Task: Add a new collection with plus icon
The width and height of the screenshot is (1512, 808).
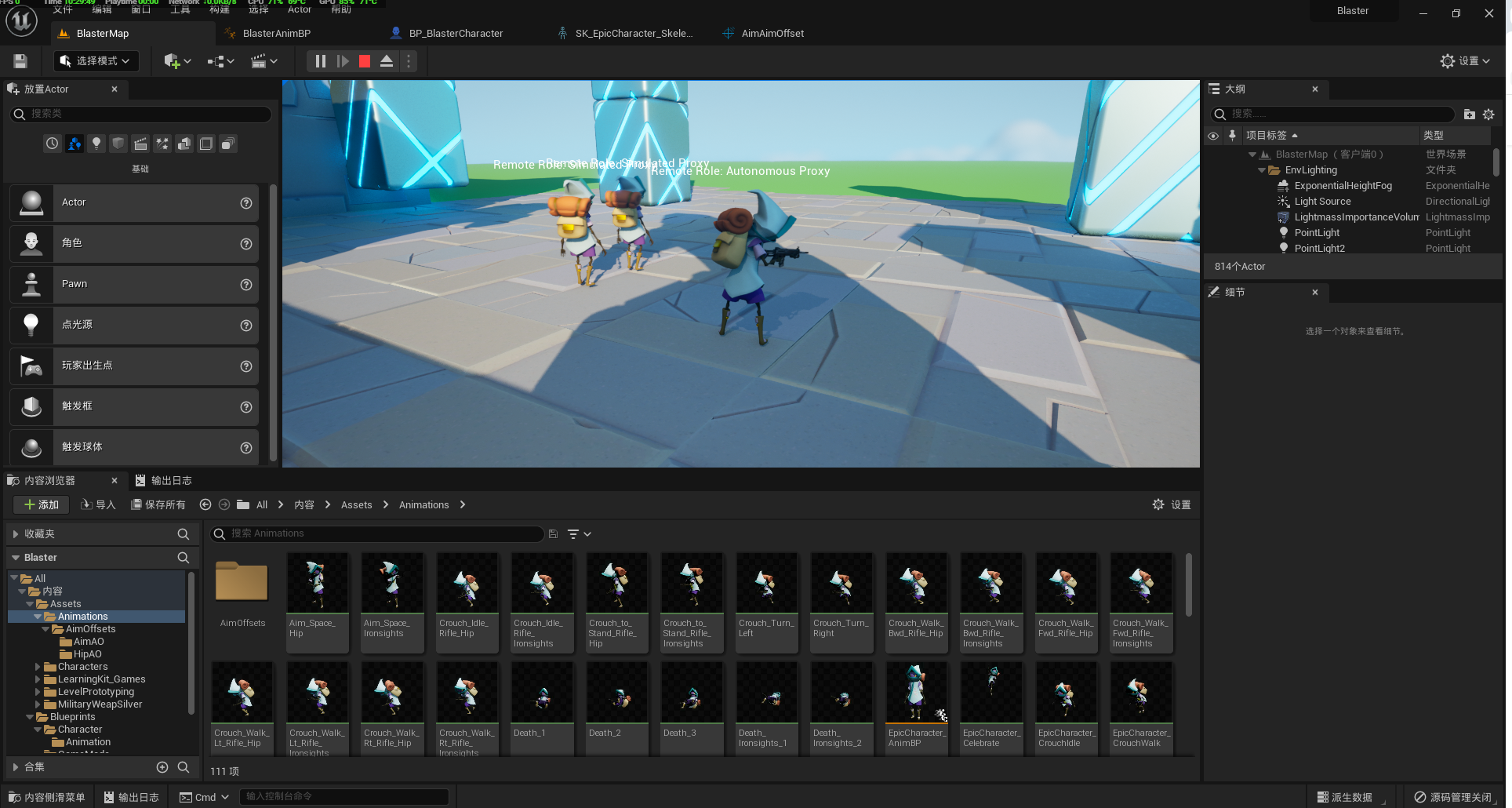Action: coord(162,767)
